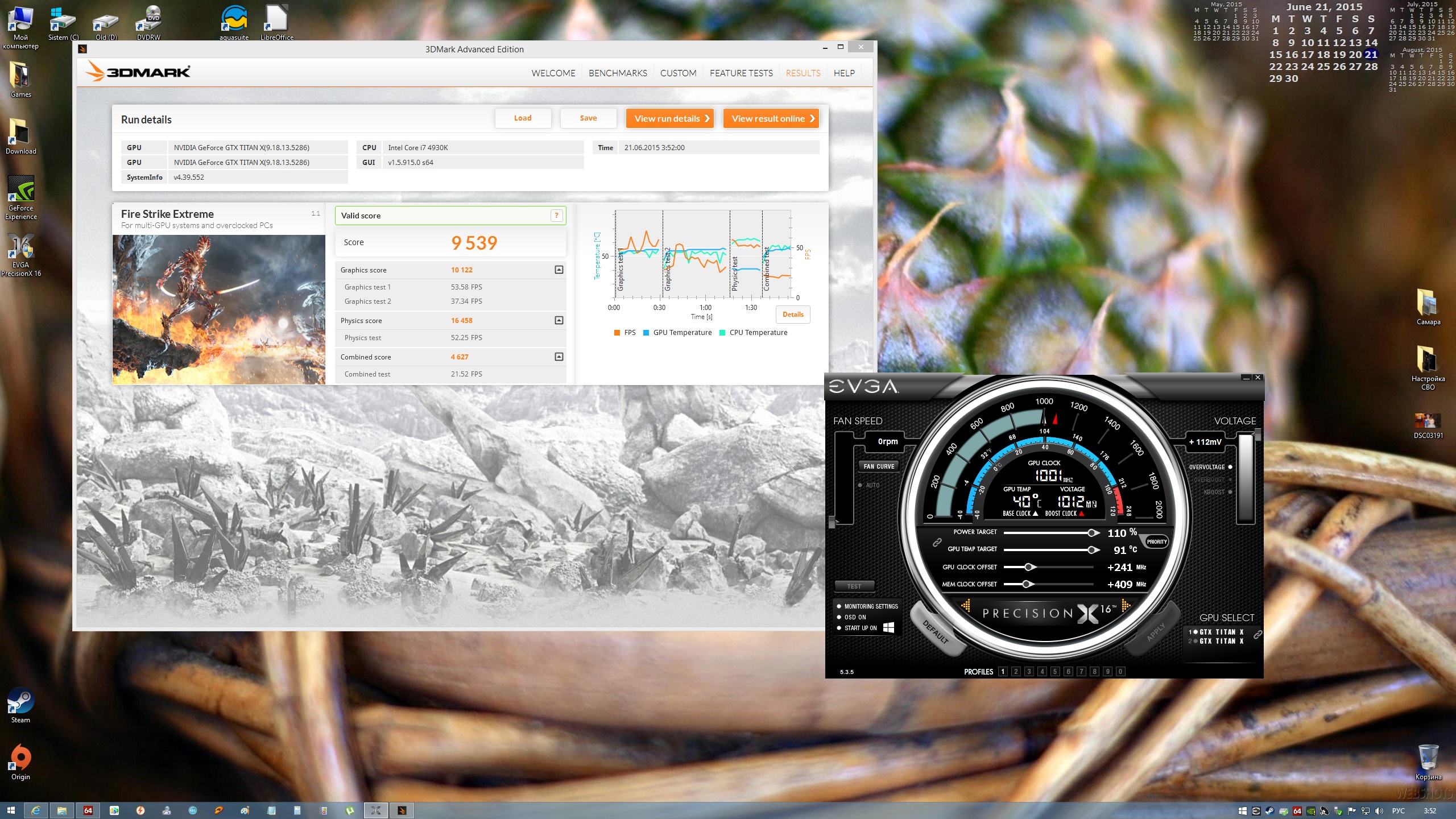Open the Feature Tests tab
Viewport: 1456px width, 819px height.
(x=741, y=73)
